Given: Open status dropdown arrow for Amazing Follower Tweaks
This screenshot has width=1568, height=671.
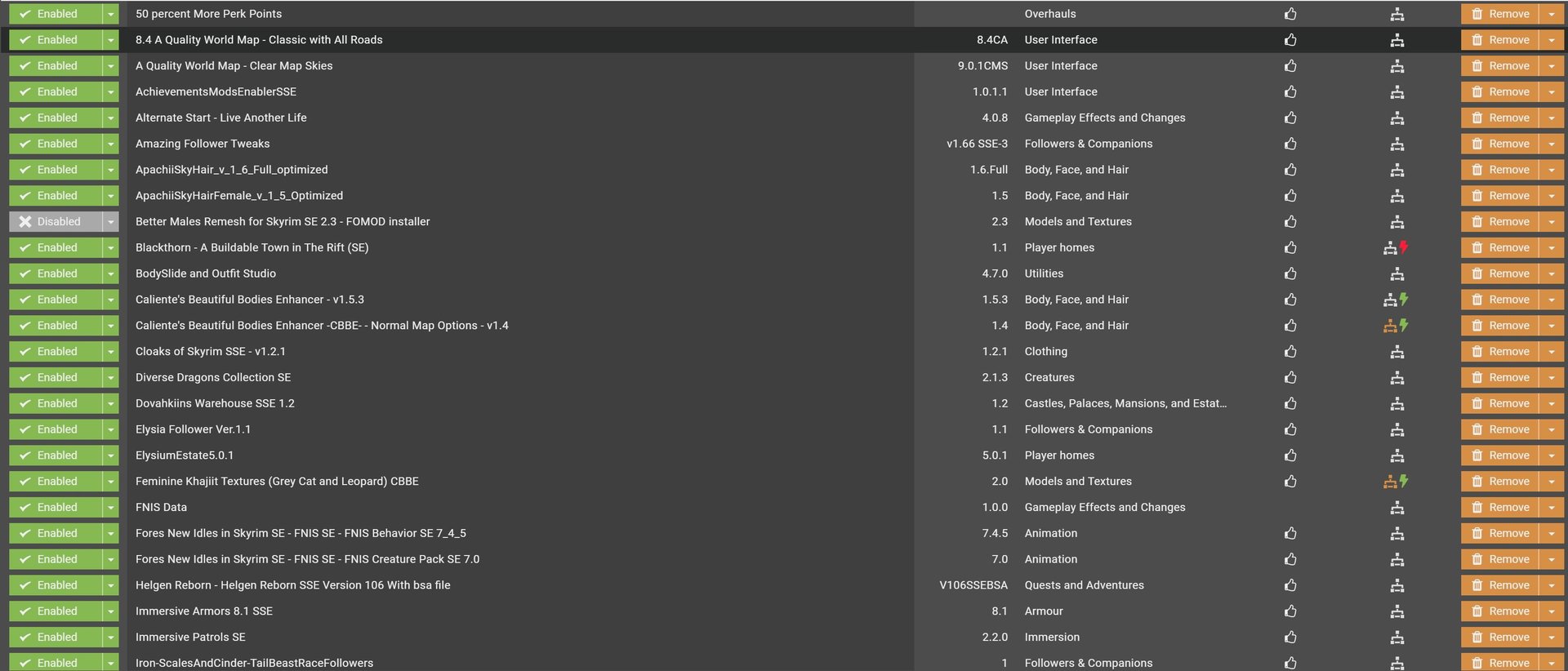Looking at the screenshot, I should point(111,144).
